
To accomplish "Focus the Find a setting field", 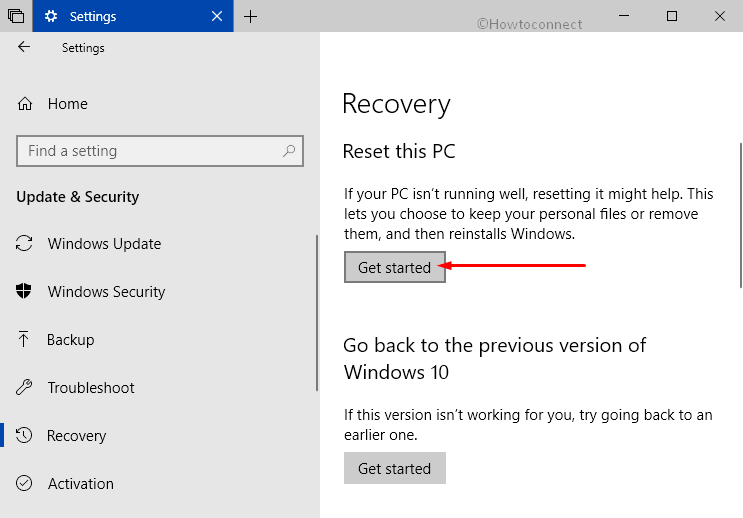I will pos(160,151).
